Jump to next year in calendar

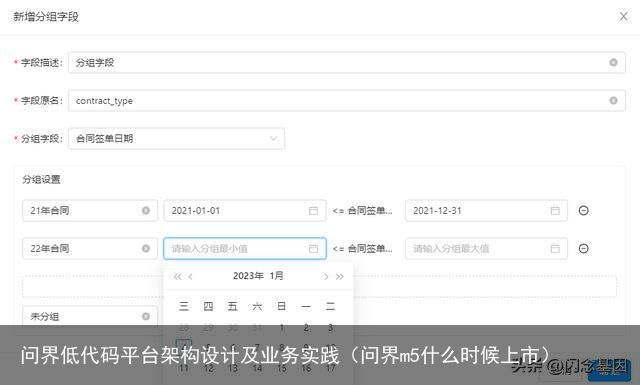pyautogui.click(x=340, y=276)
